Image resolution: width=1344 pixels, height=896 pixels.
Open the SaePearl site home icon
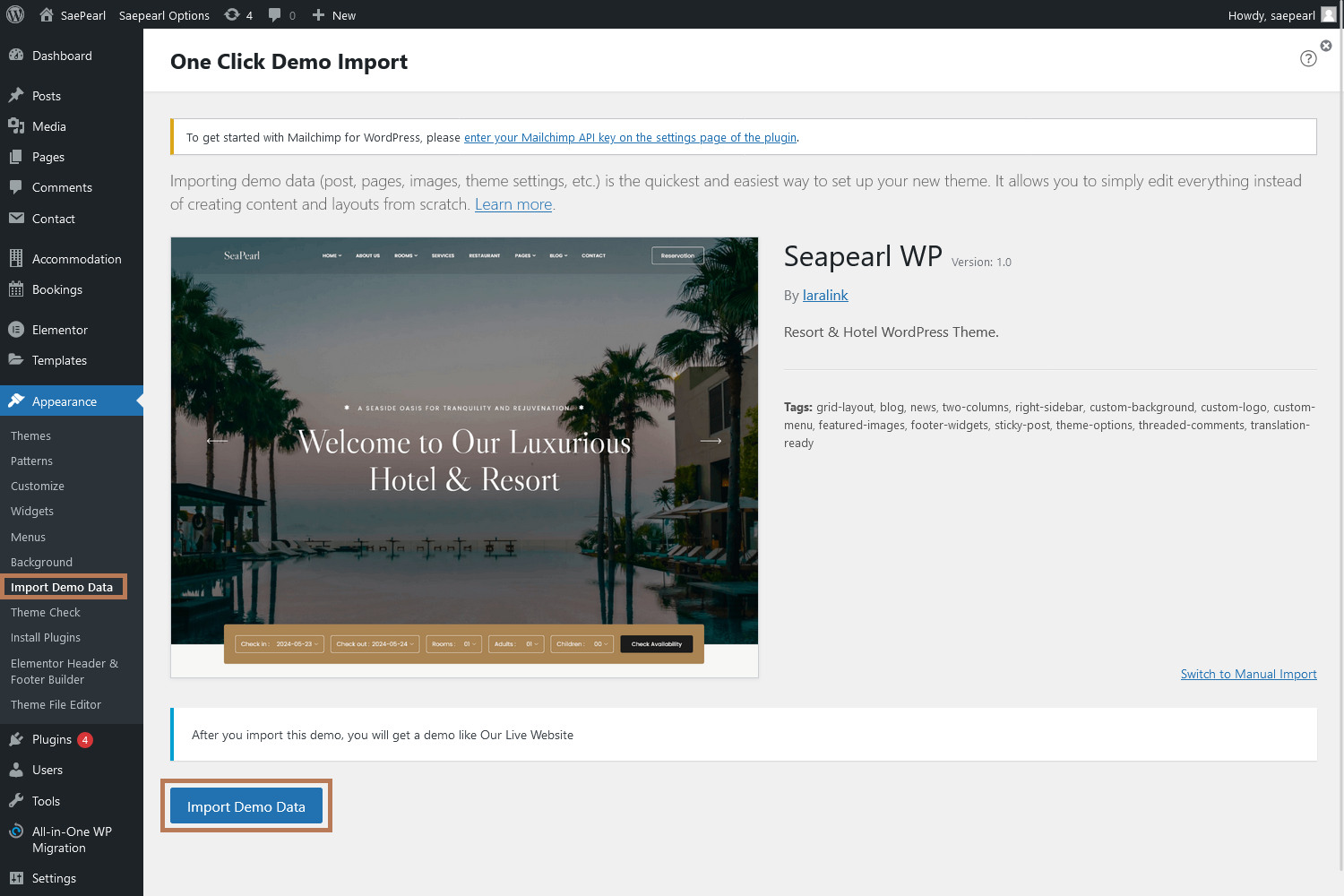tap(47, 15)
